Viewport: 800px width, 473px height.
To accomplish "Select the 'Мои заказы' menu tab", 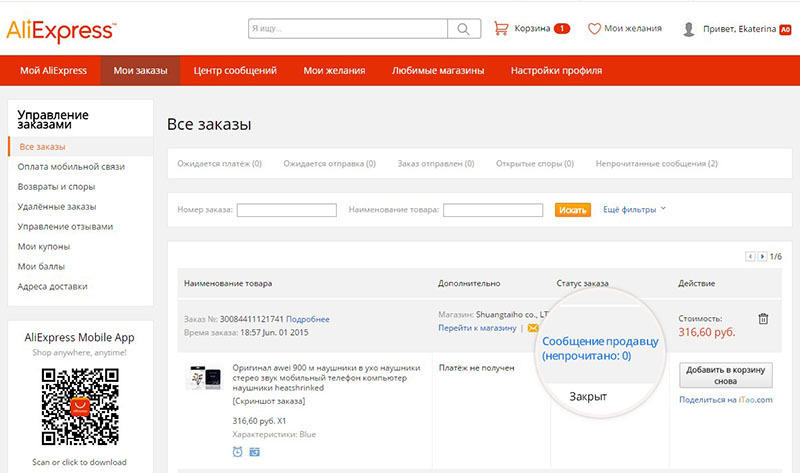I will [x=140, y=70].
